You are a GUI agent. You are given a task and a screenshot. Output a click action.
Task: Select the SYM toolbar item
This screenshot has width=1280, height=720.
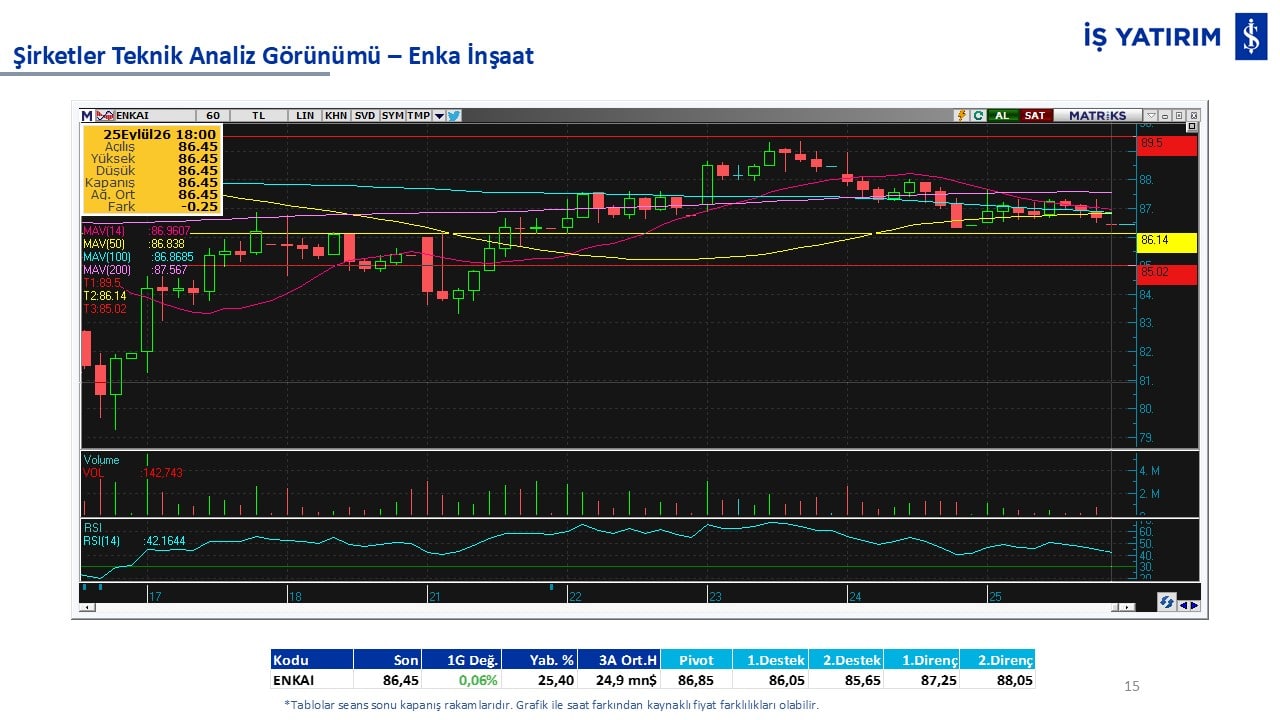393,116
